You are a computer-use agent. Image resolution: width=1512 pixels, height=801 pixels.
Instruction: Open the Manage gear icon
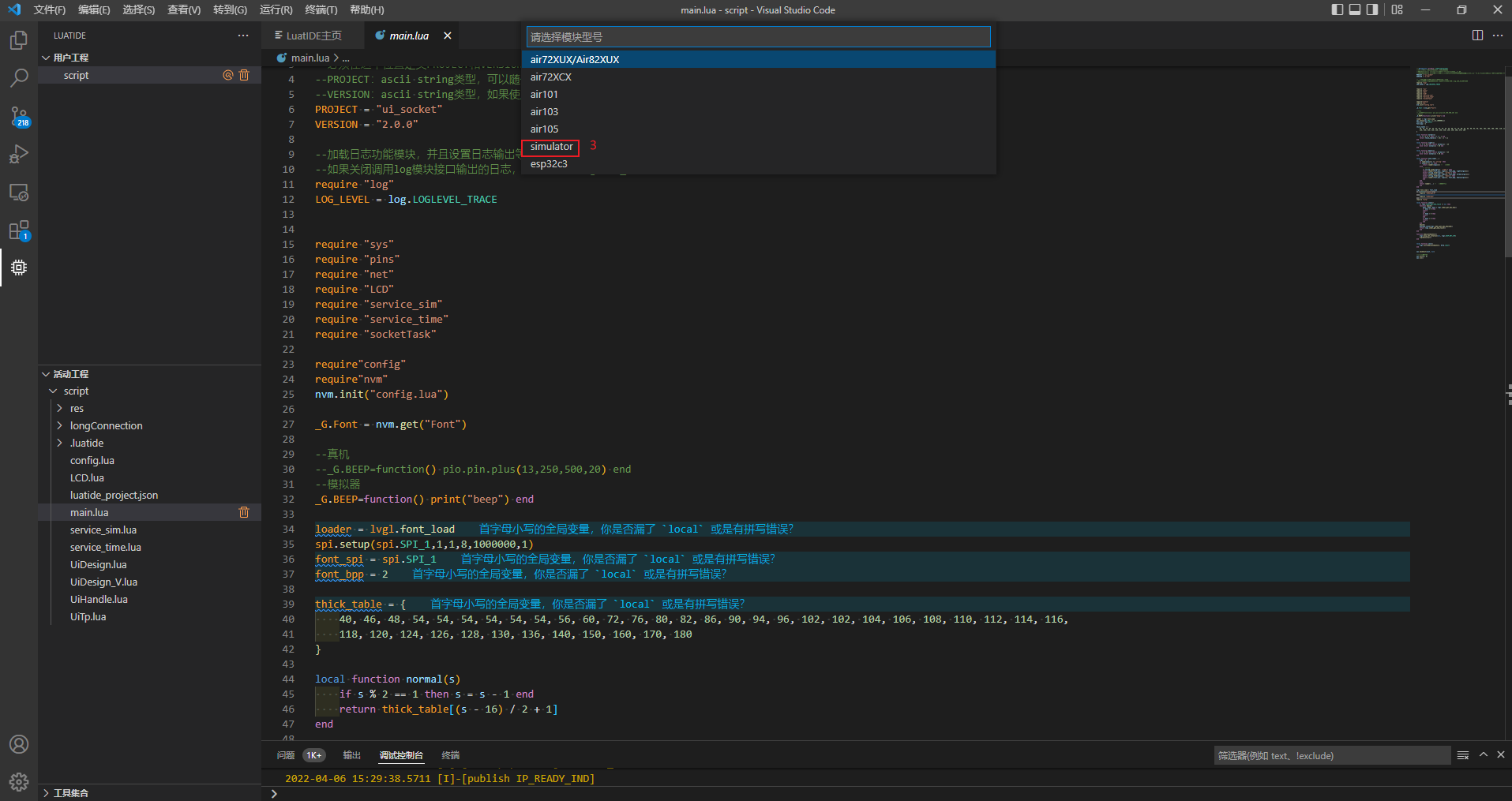point(19,782)
